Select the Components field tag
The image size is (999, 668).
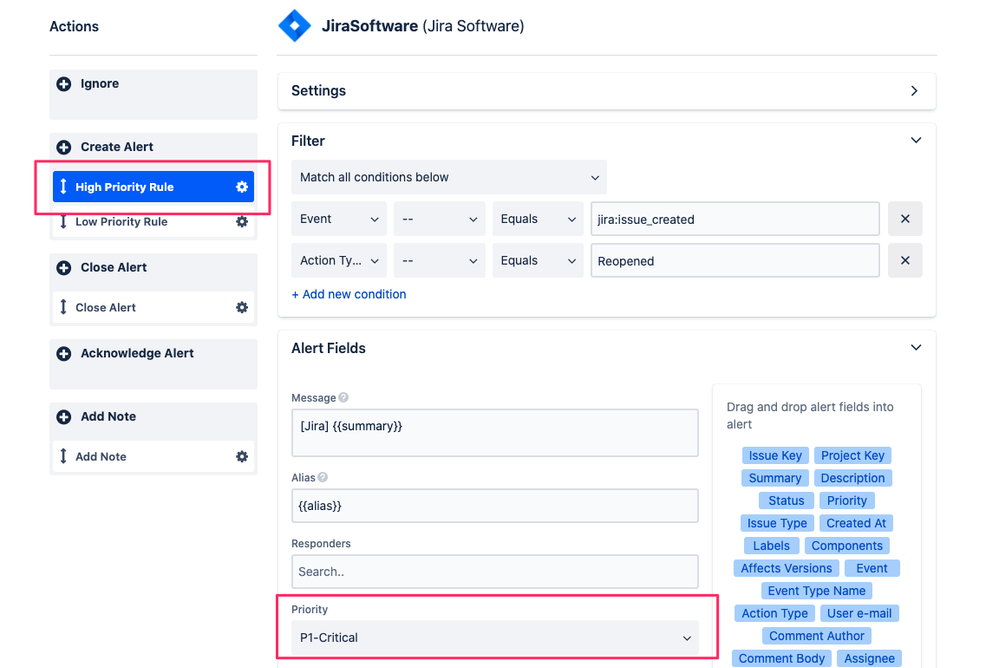click(847, 546)
